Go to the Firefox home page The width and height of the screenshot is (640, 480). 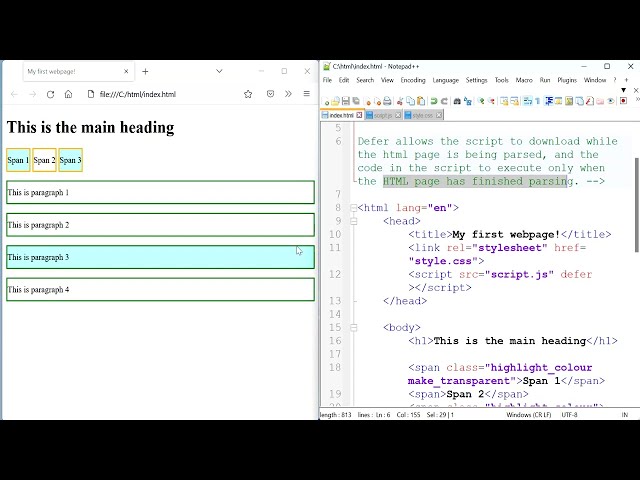[68, 94]
